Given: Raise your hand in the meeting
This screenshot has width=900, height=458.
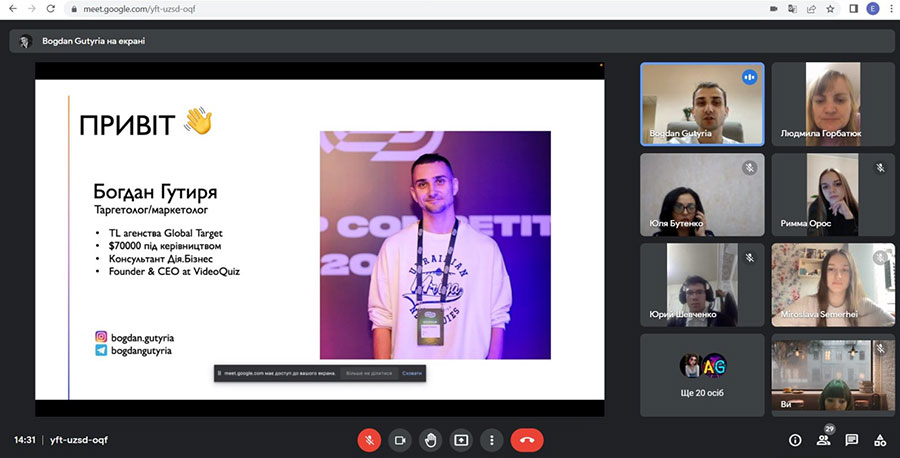Looking at the screenshot, I should [x=430, y=440].
